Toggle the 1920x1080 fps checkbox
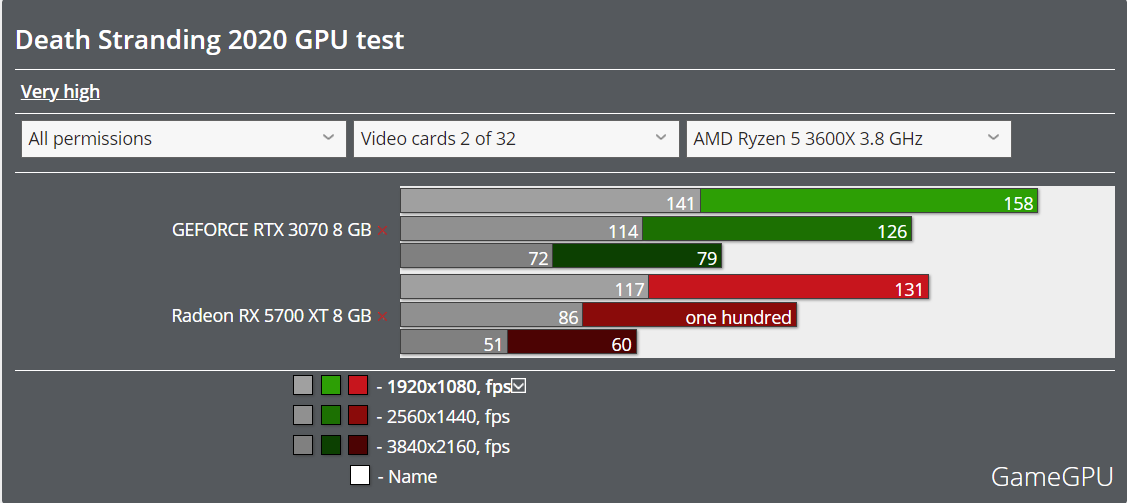Viewport: 1127px width, 503px height. [519, 386]
